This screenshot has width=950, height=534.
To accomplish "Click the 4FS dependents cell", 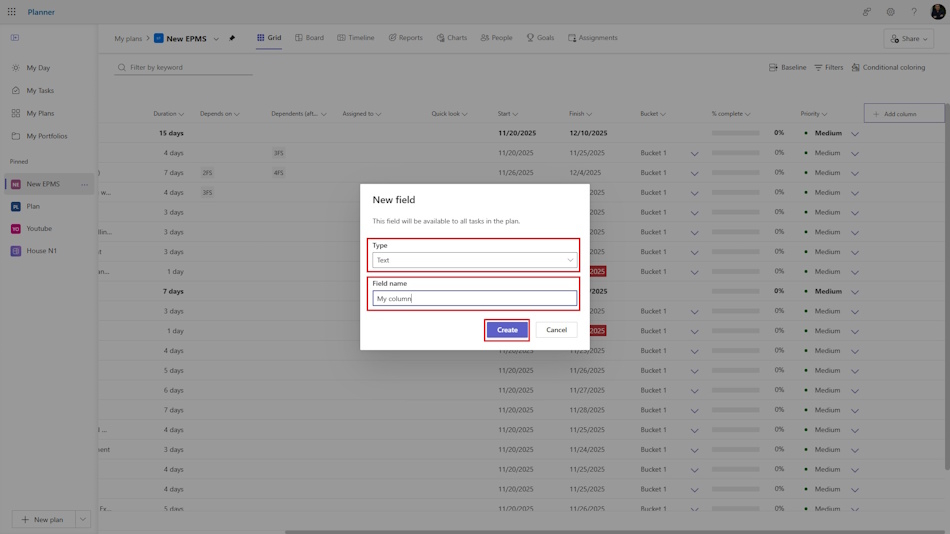I will pos(278,173).
